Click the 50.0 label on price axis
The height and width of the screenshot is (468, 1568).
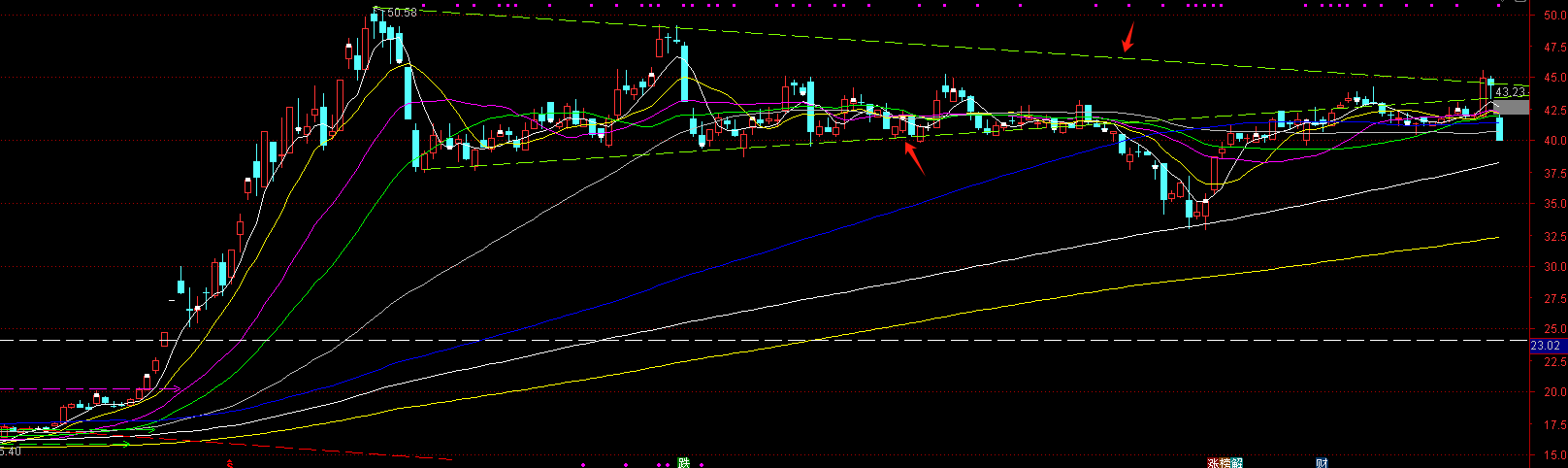[x=1554, y=16]
